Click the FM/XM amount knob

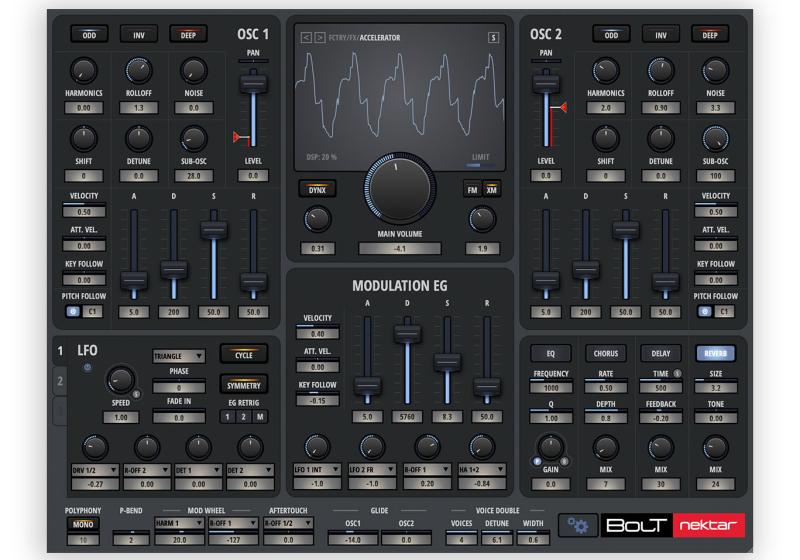[x=482, y=219]
